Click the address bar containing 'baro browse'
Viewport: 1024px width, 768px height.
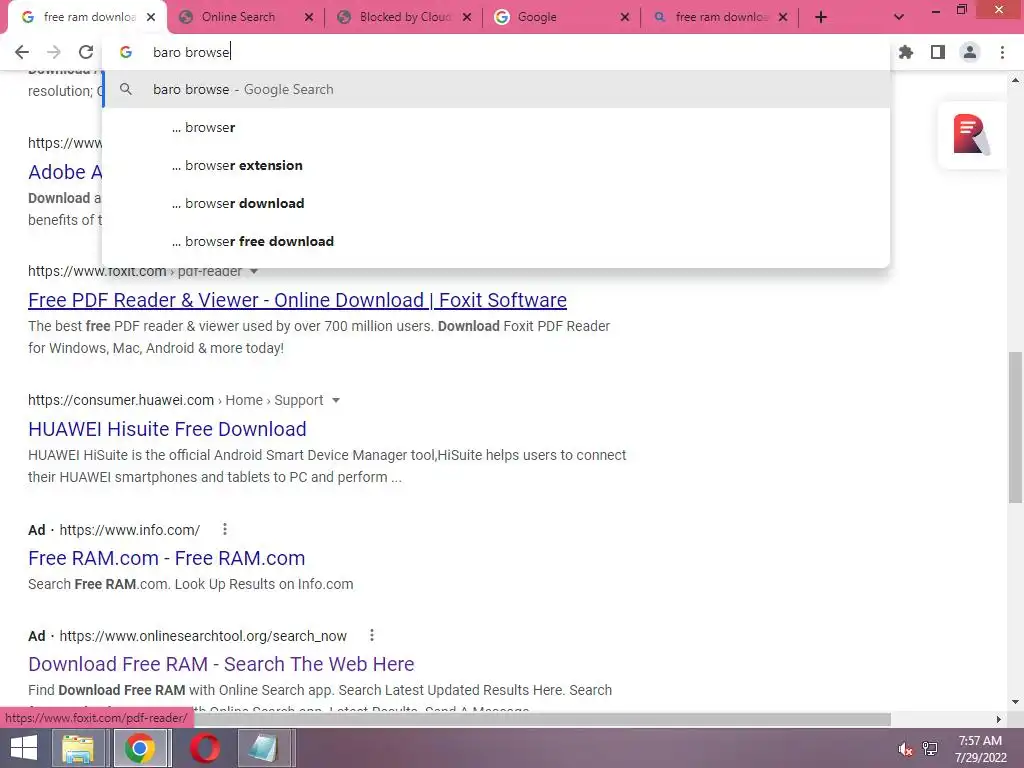tap(496, 52)
